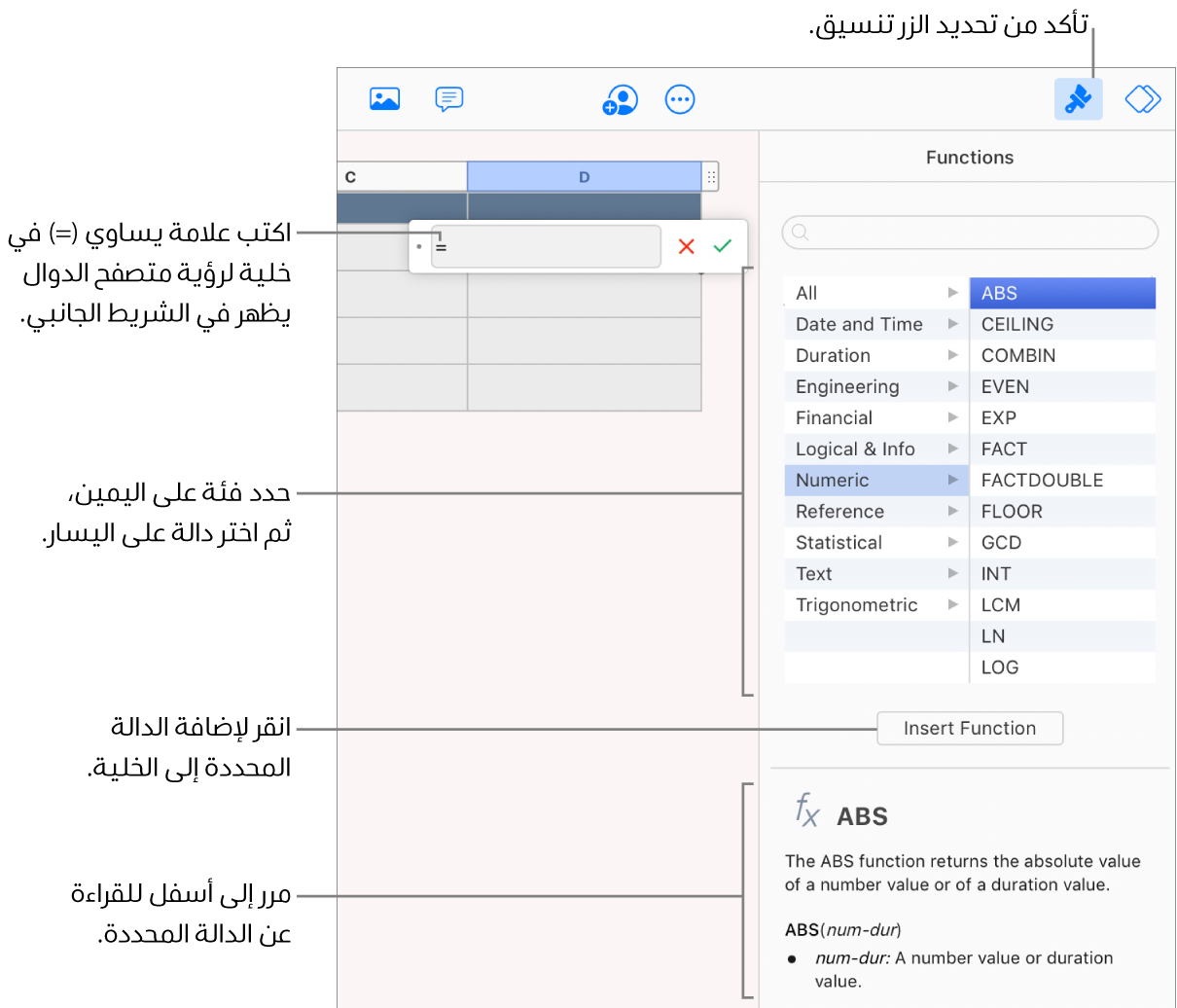Select the Format paintbrush button
Screen dimensions: 1177x1008
[1079, 98]
